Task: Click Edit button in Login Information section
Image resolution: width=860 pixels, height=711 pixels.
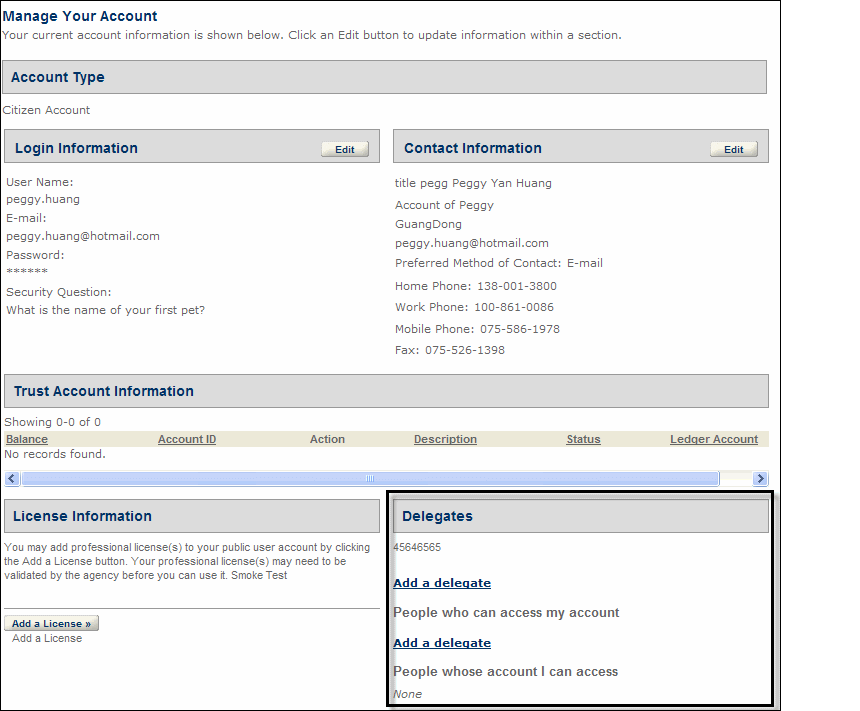Action: (344, 149)
